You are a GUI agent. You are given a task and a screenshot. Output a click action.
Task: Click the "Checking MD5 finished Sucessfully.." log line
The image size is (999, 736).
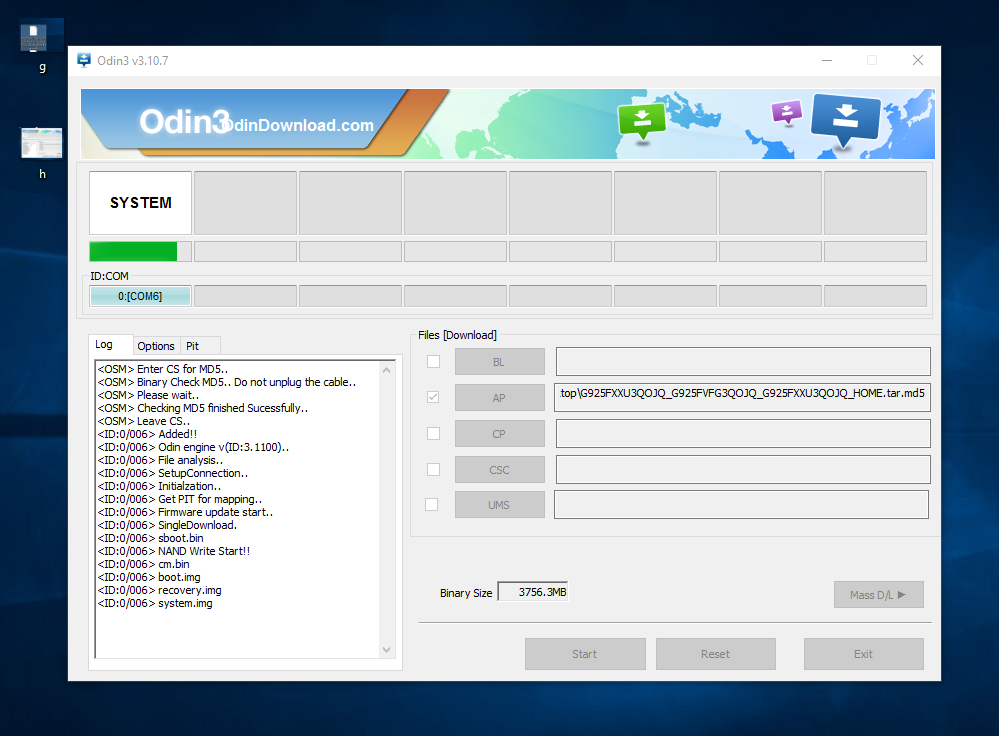tap(203, 408)
